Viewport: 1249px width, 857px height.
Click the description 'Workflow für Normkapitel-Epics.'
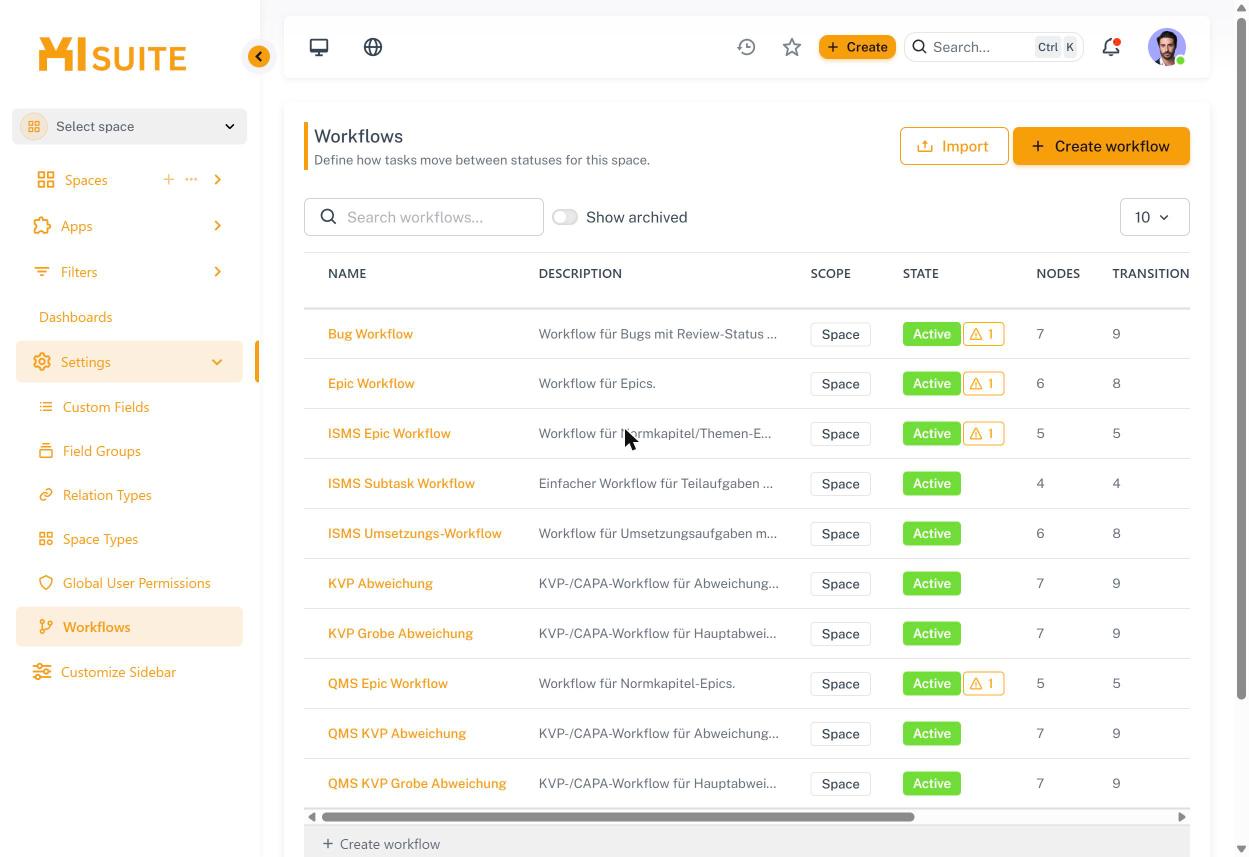pyautogui.click(x=637, y=684)
